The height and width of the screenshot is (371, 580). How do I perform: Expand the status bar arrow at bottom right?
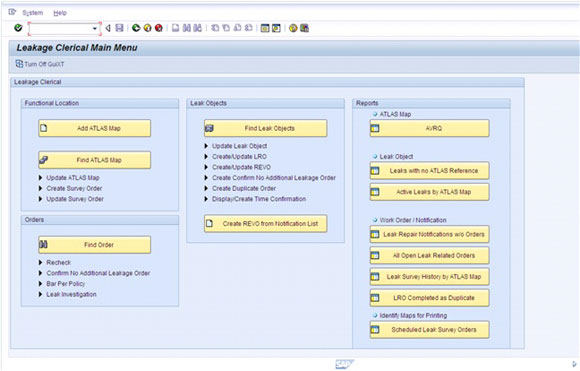(x=574, y=364)
